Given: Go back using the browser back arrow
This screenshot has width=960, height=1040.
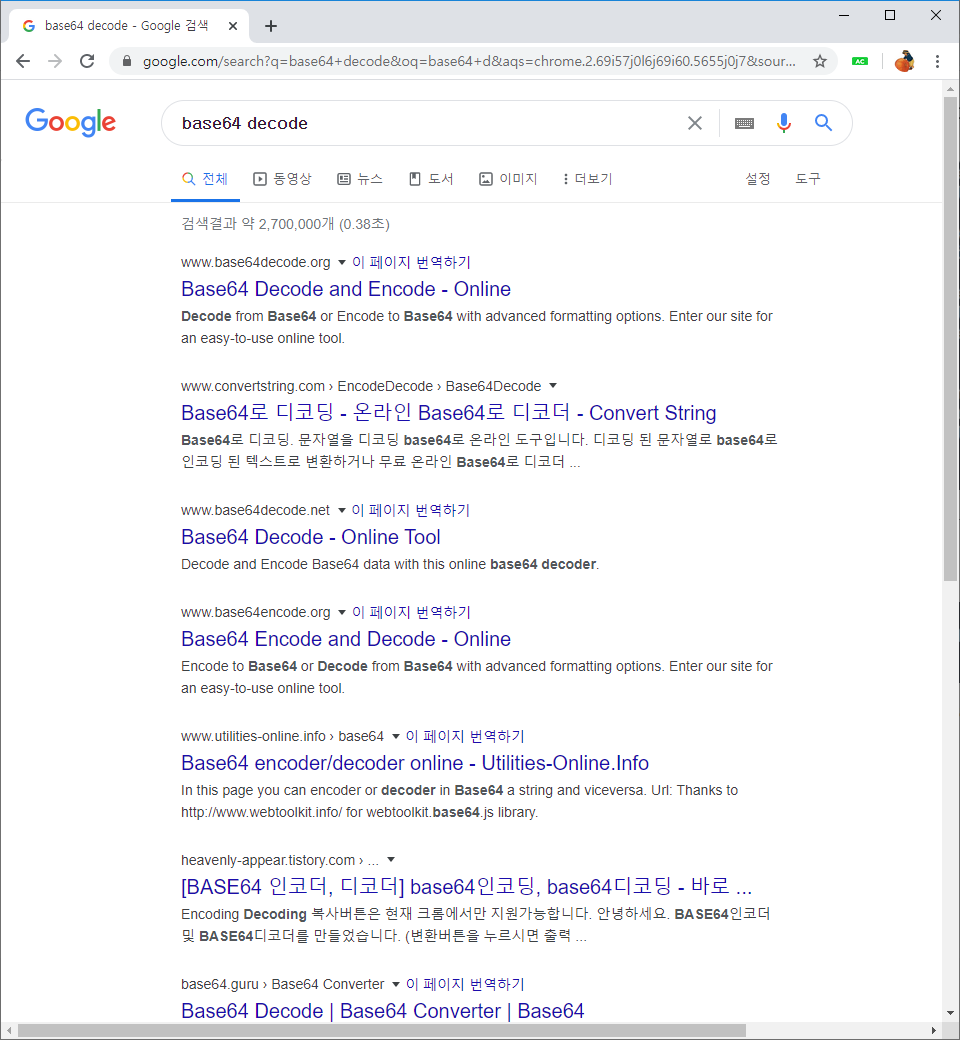Looking at the screenshot, I should 23,62.
